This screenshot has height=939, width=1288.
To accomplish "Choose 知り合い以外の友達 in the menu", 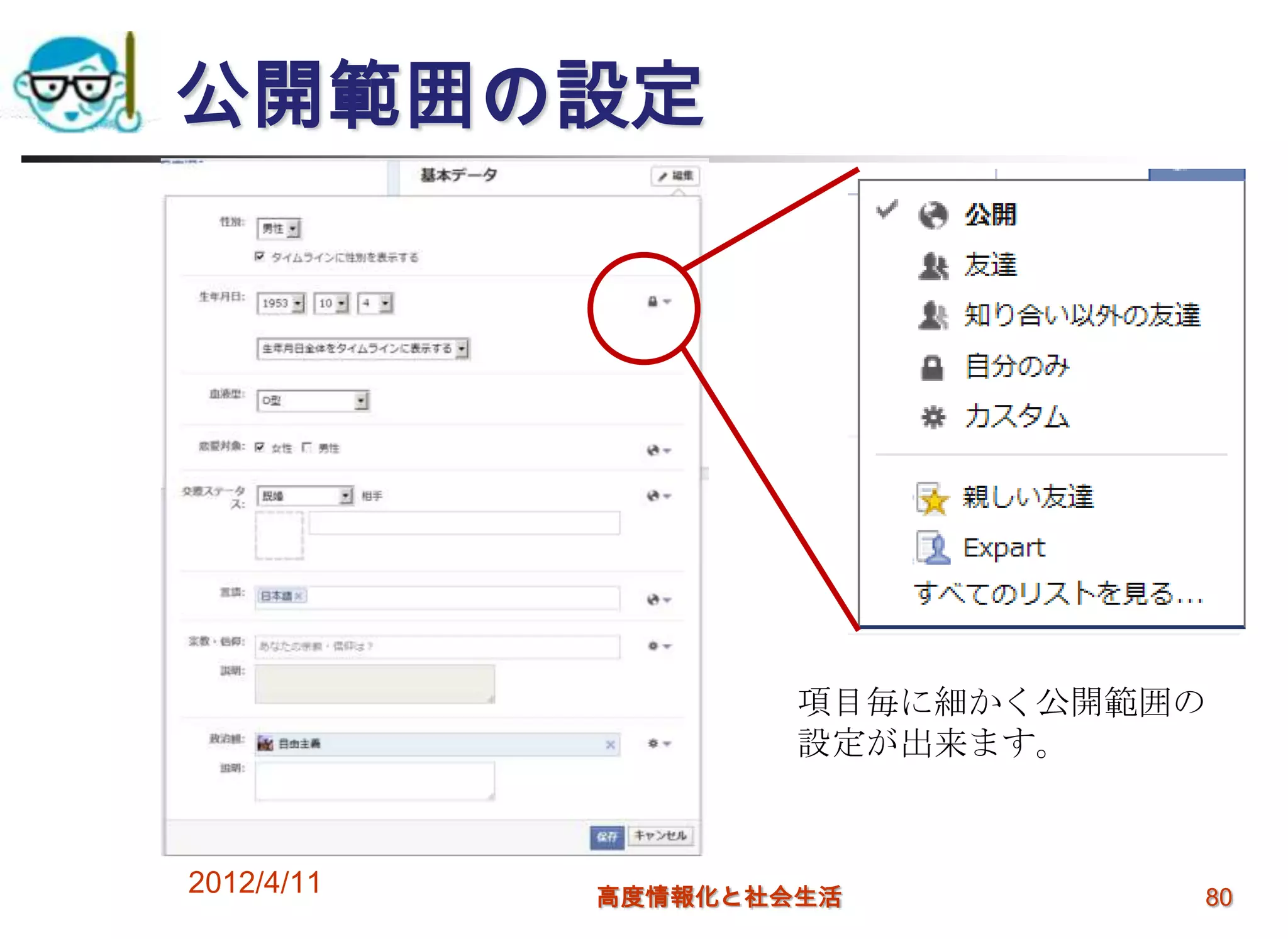I will pos(1082,316).
